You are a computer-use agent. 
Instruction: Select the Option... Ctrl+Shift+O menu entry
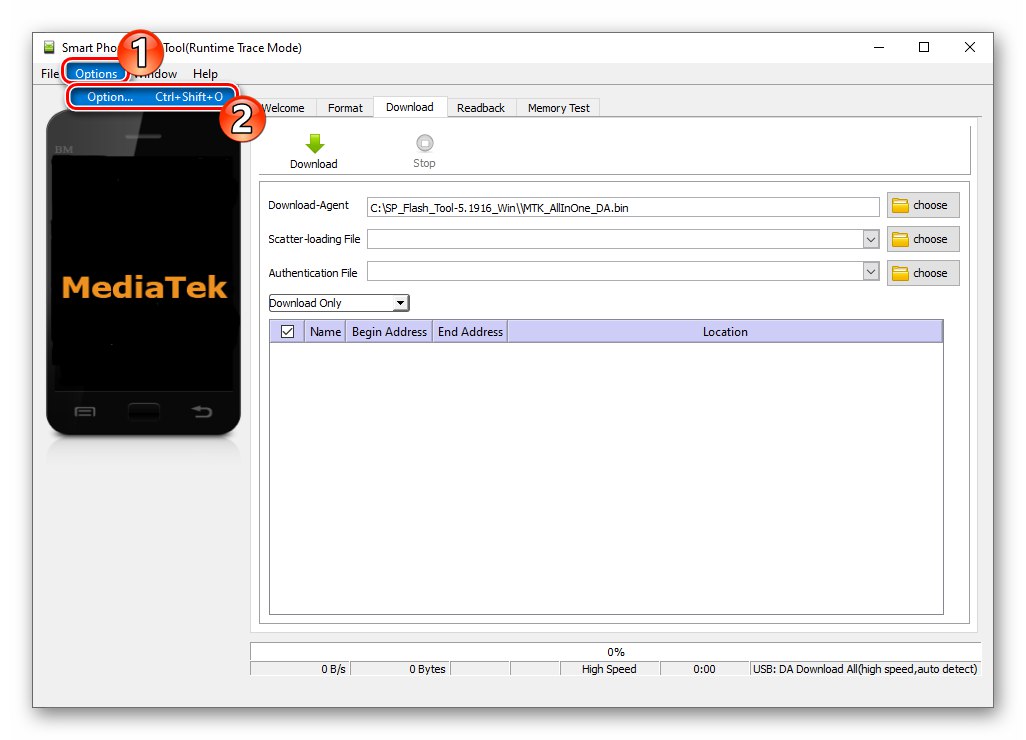coord(154,97)
